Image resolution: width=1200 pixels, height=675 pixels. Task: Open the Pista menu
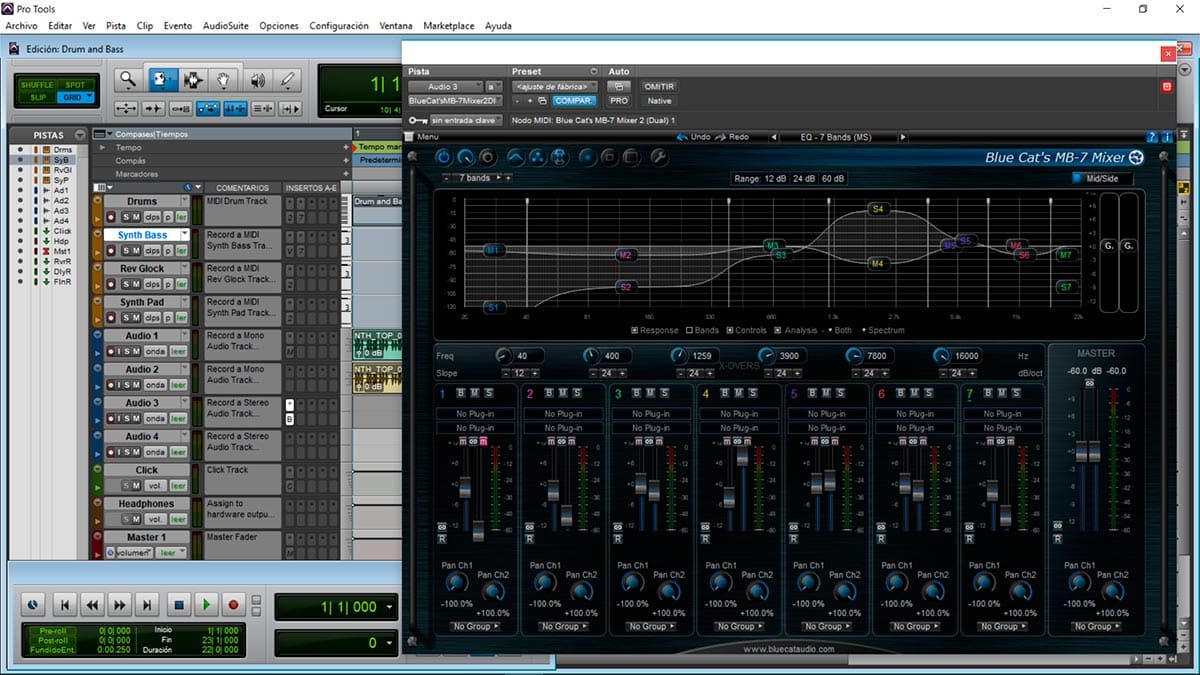pyautogui.click(x=116, y=25)
